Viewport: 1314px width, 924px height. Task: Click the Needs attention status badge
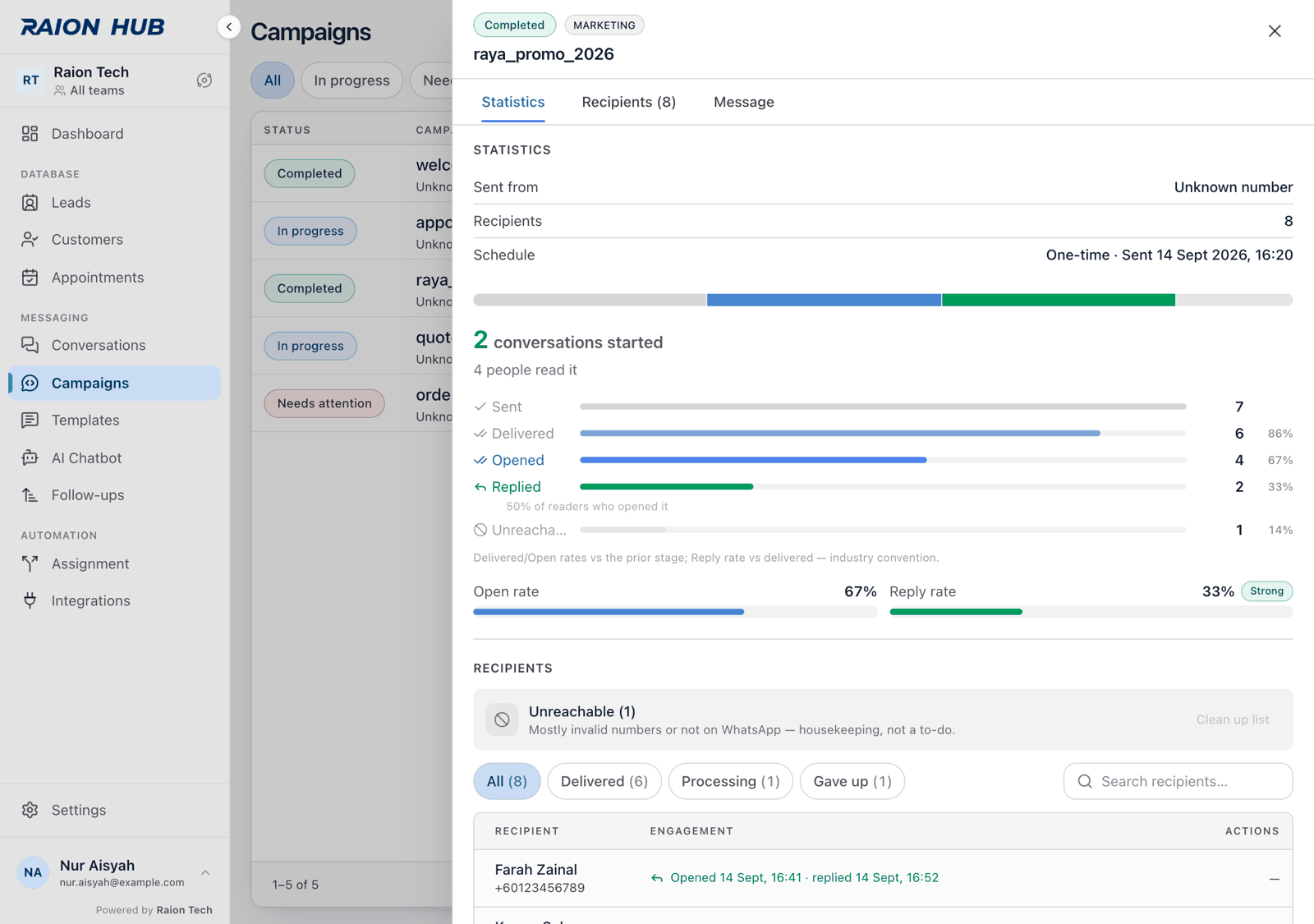click(x=324, y=403)
